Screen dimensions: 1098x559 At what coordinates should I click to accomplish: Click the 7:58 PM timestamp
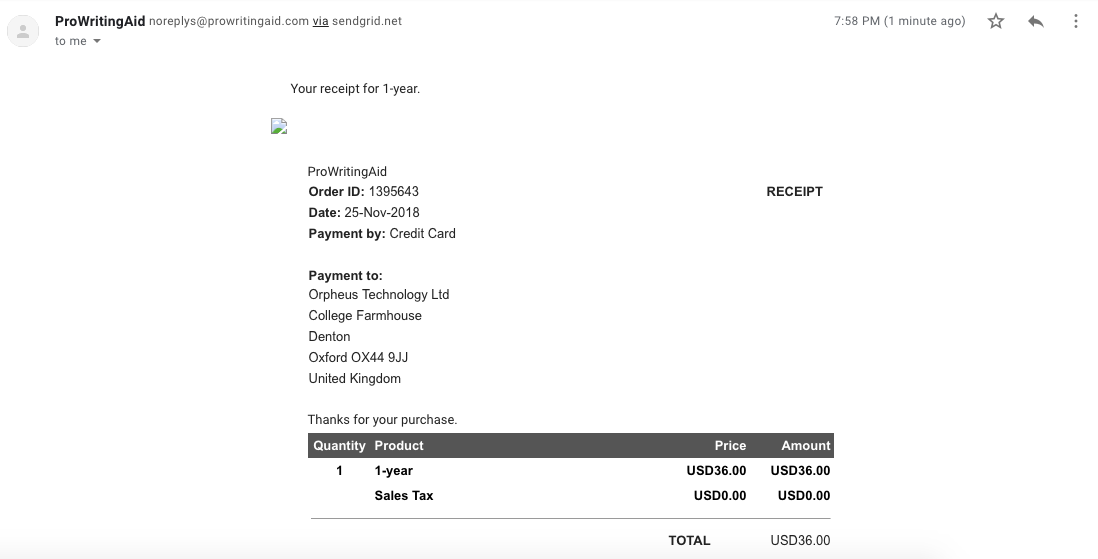(899, 21)
